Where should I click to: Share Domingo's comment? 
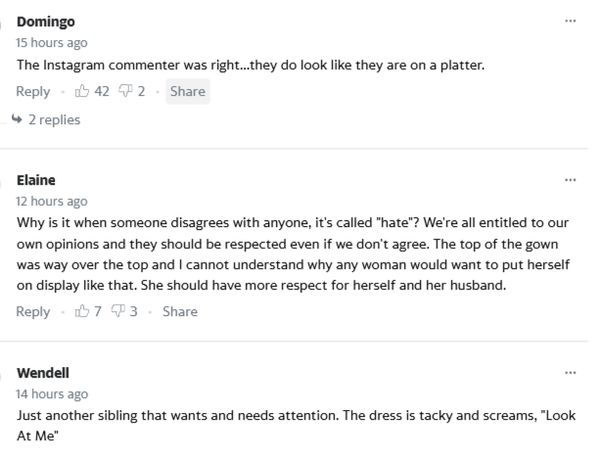(187, 91)
